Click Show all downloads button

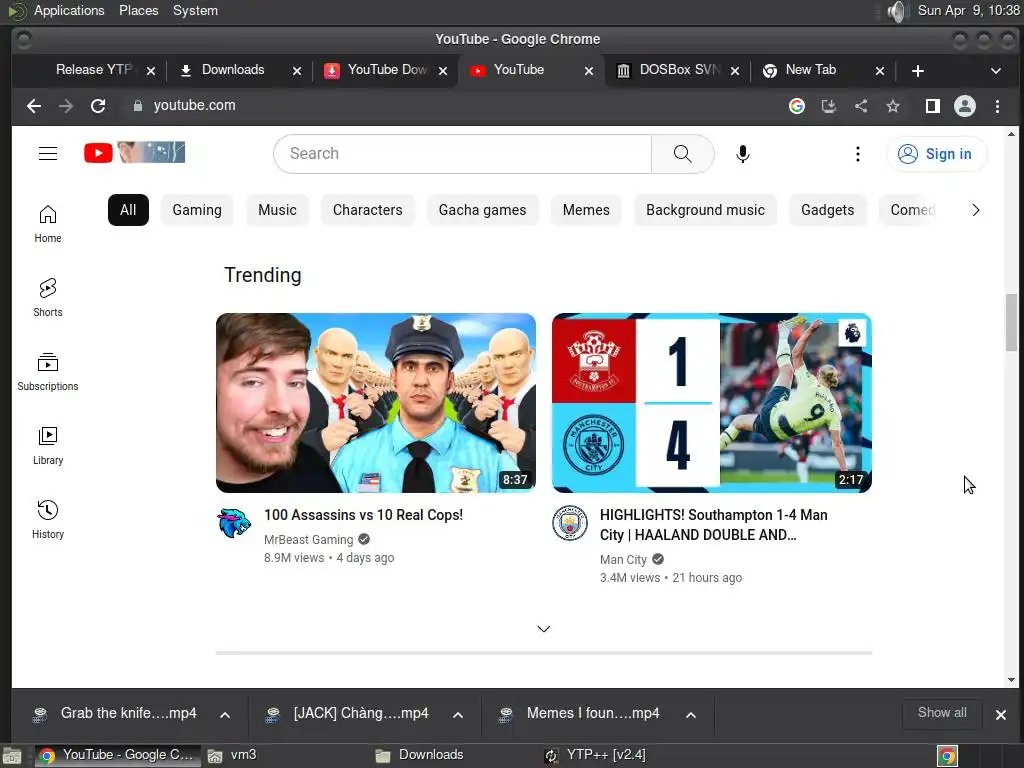tap(942, 713)
